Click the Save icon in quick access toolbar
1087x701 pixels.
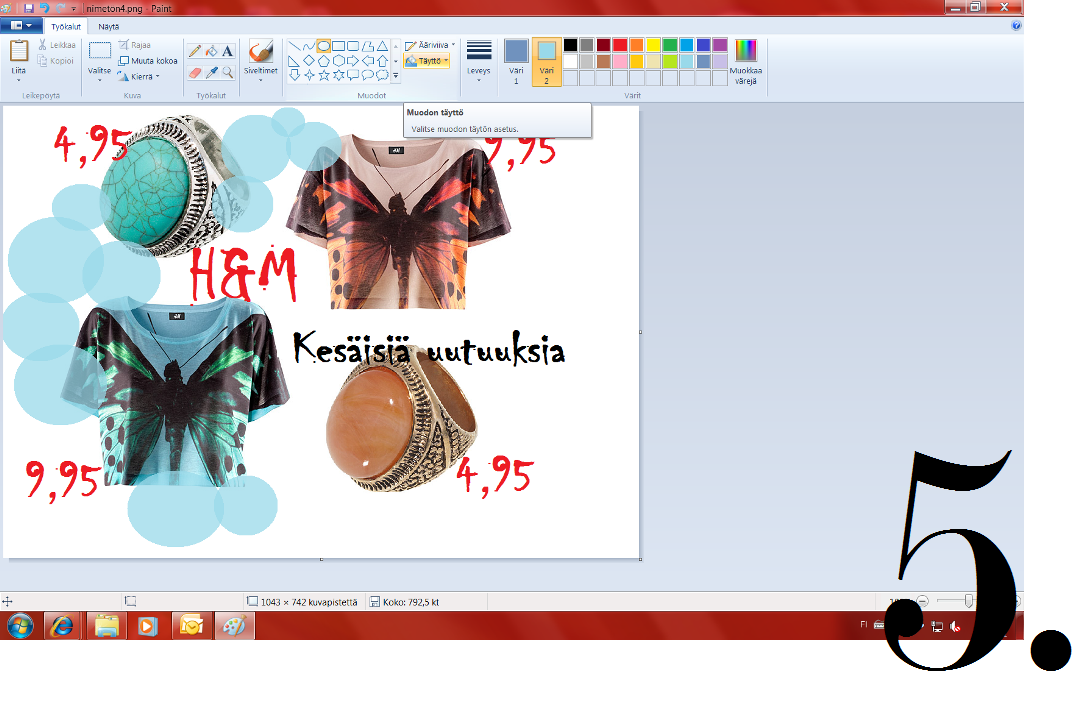(28, 8)
